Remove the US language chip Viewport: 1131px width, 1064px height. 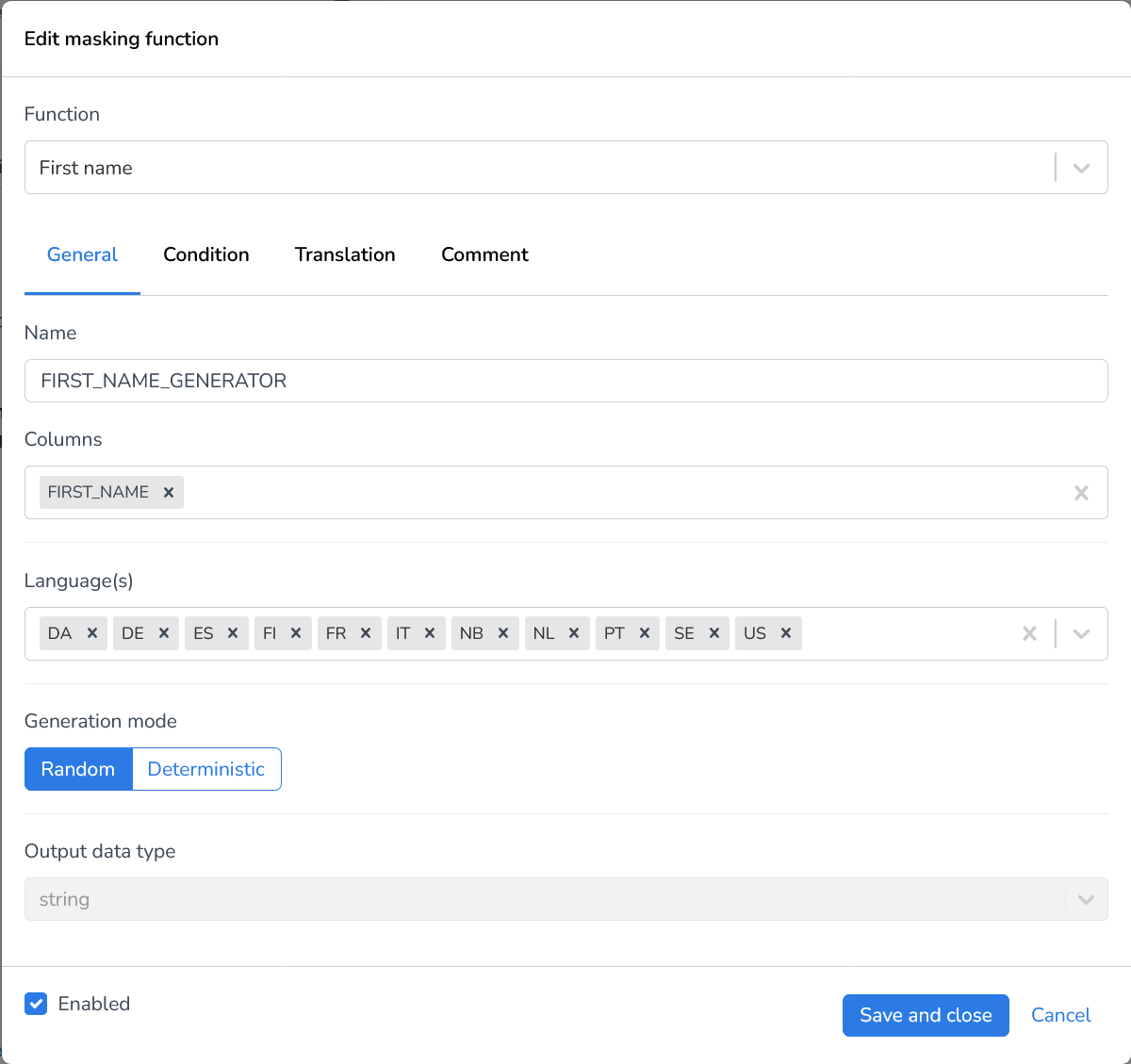coord(786,632)
